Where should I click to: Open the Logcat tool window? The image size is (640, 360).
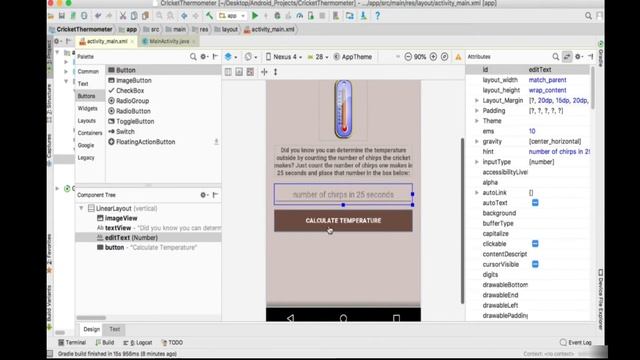(138, 342)
